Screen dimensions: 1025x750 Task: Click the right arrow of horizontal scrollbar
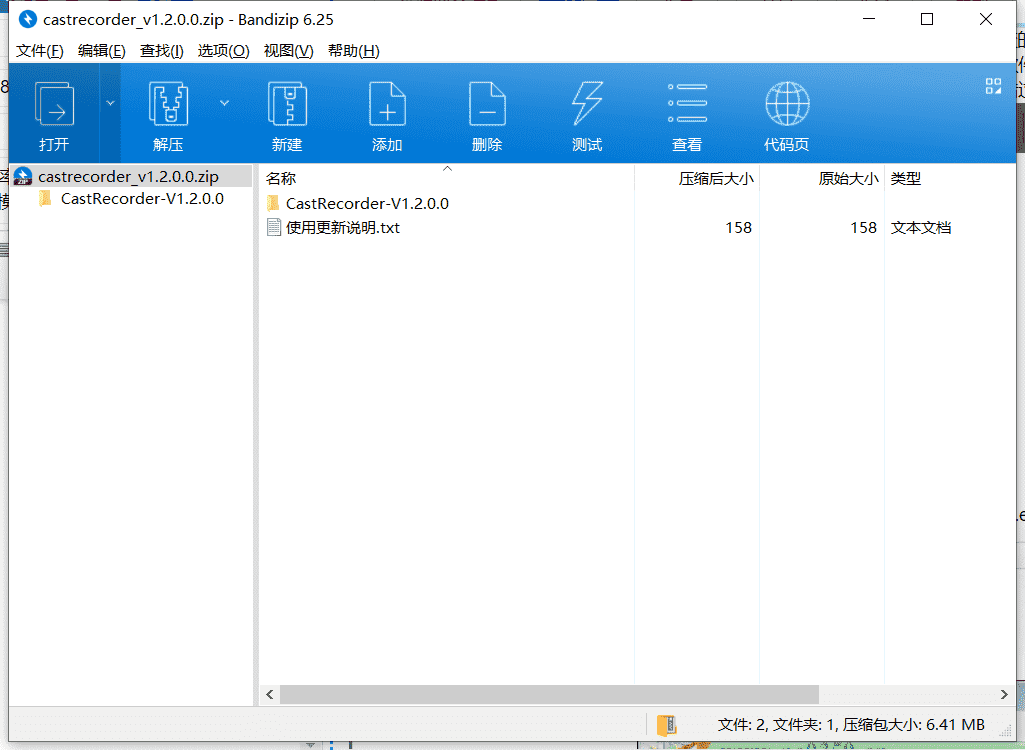point(1005,694)
